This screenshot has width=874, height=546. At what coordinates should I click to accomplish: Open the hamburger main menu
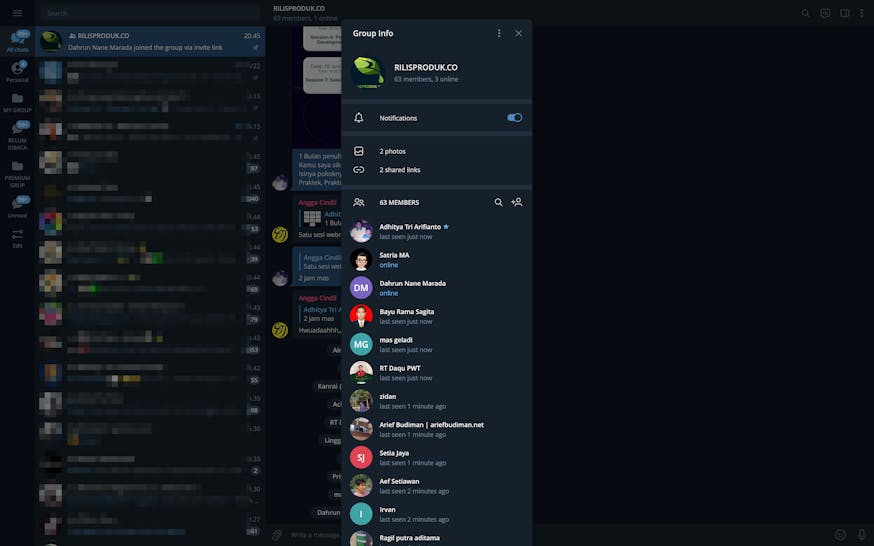(17, 13)
